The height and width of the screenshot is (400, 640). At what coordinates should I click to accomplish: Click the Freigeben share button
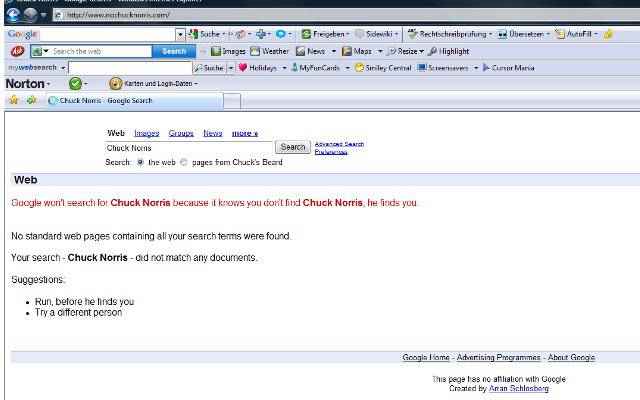pos(324,34)
